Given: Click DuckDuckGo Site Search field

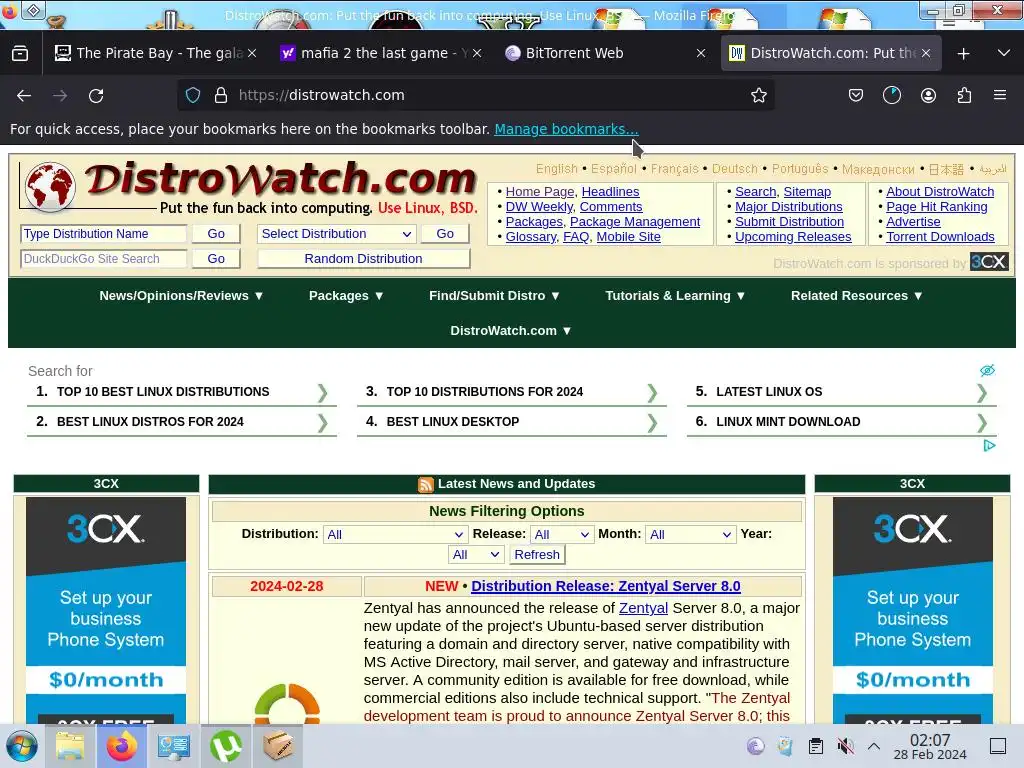Looking at the screenshot, I should click(x=104, y=259).
